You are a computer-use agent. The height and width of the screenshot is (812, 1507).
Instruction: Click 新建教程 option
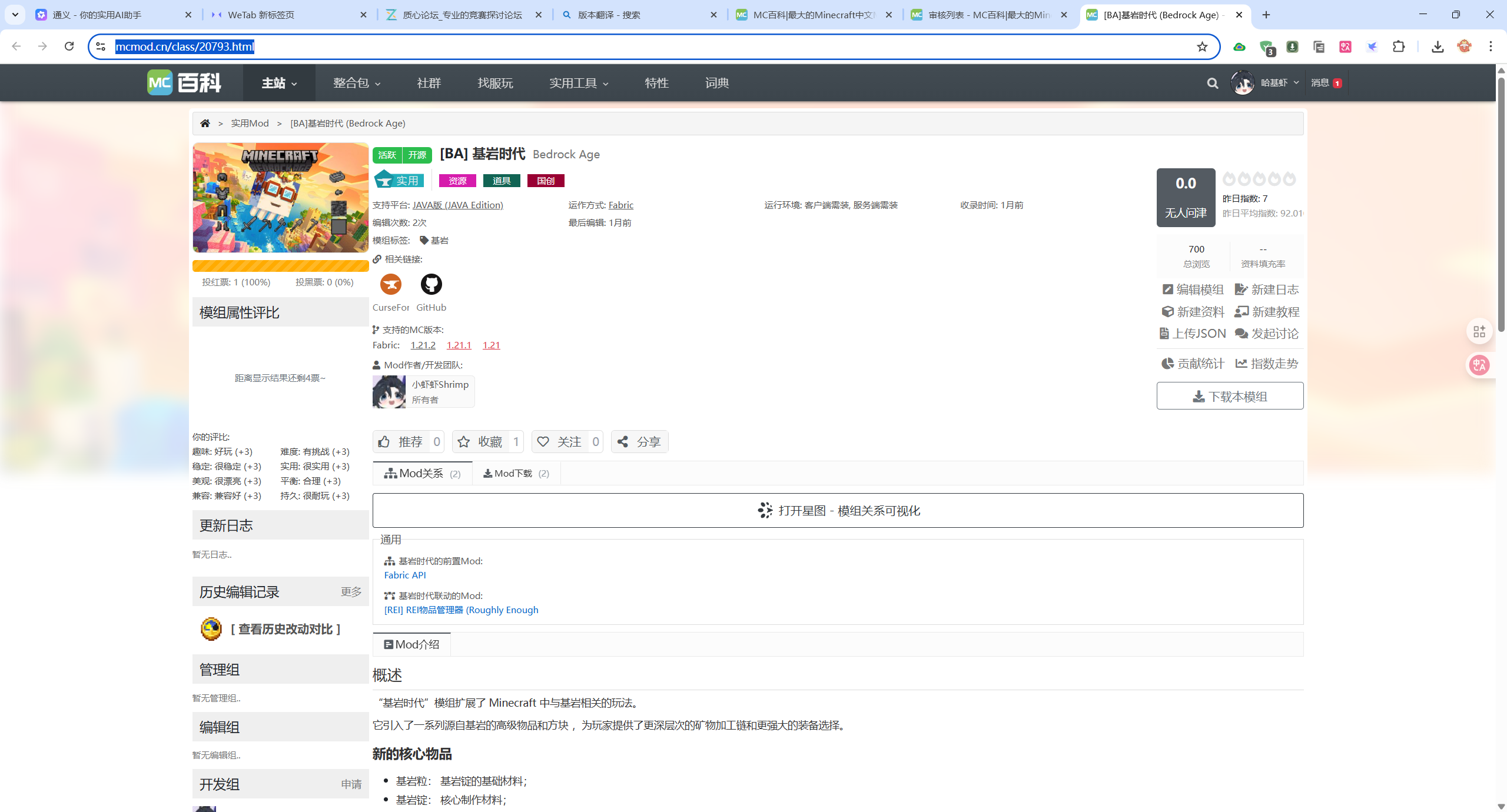point(1267,312)
